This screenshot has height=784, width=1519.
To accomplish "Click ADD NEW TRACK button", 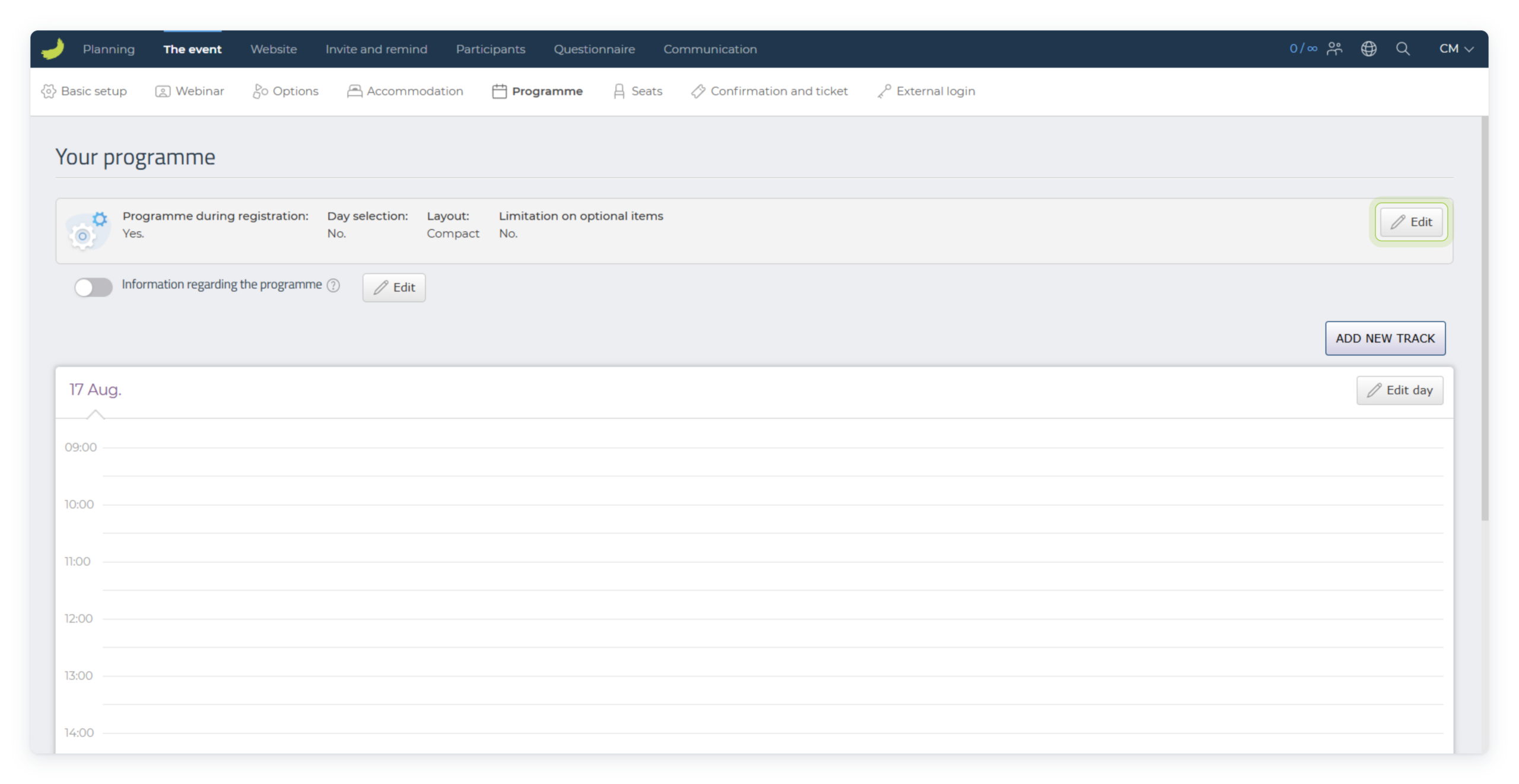I will click(1385, 338).
